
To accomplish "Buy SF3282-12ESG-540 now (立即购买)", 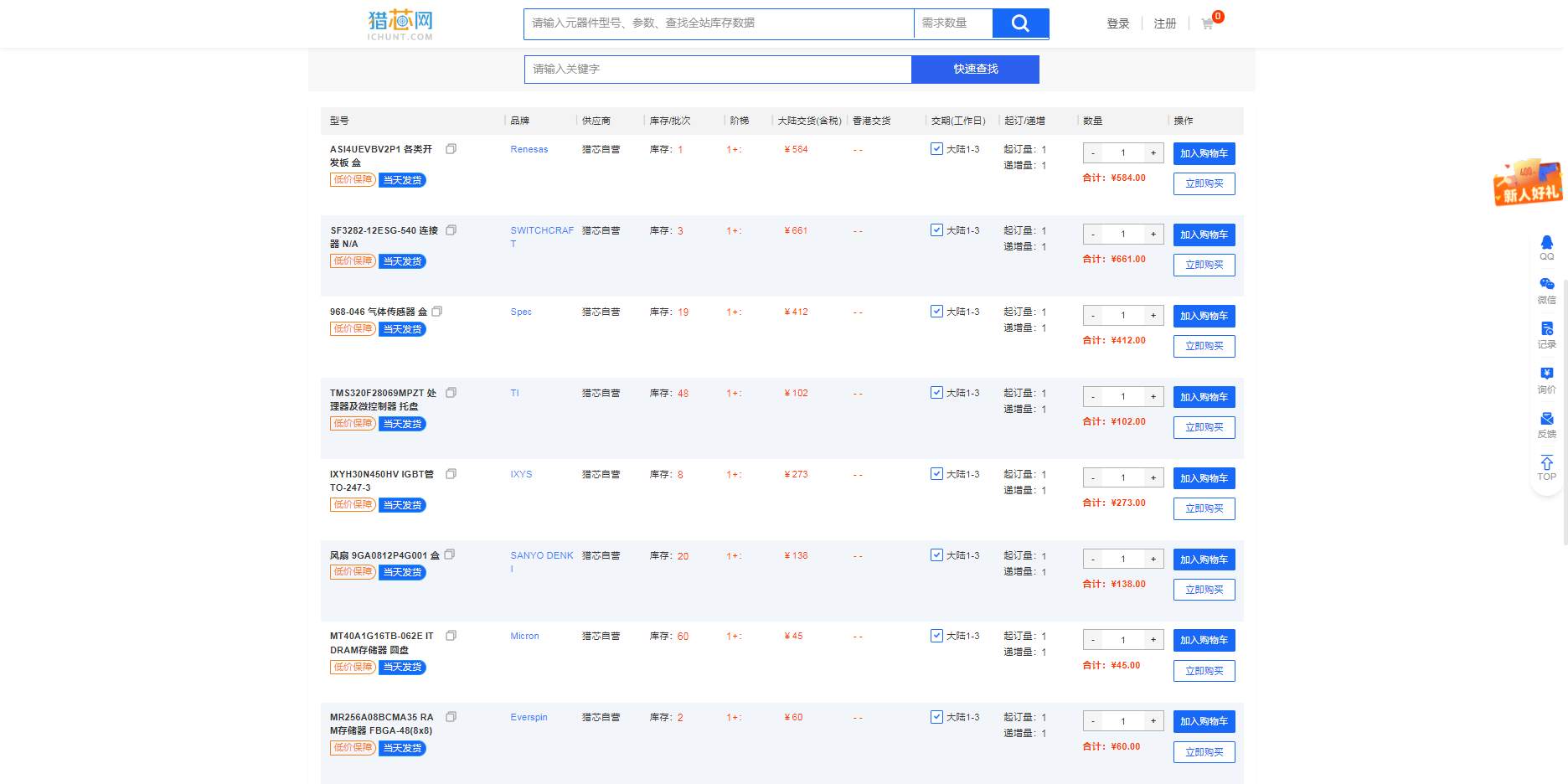I will click(x=1204, y=265).
